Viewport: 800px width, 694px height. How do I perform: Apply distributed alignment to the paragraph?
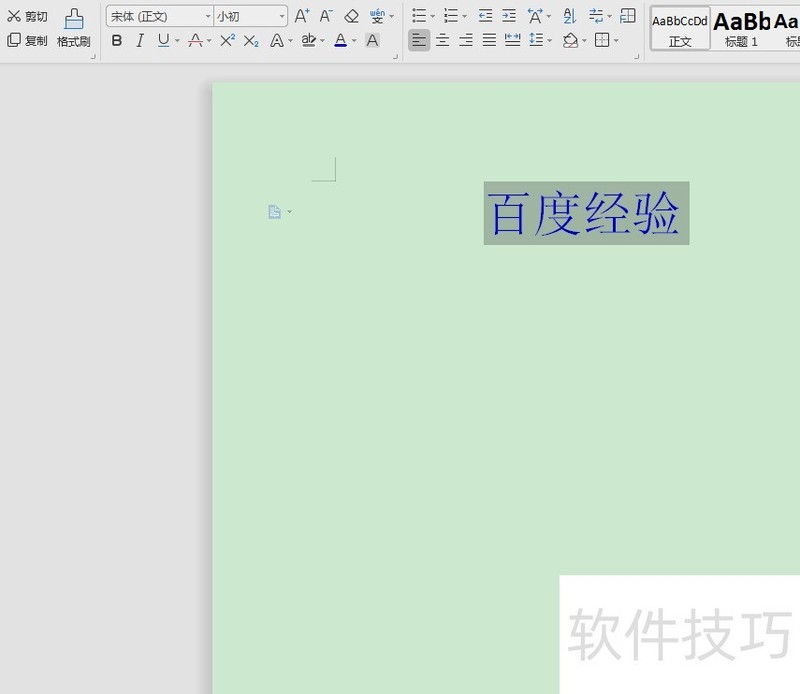512,40
